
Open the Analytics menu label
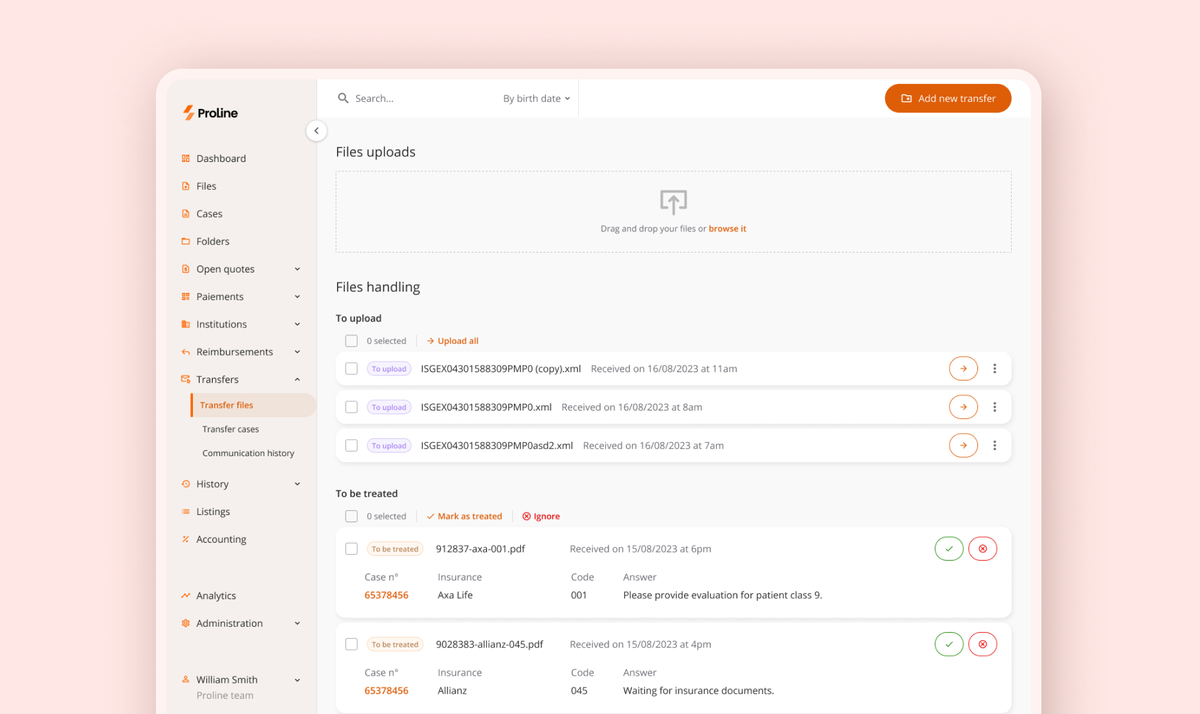point(216,595)
